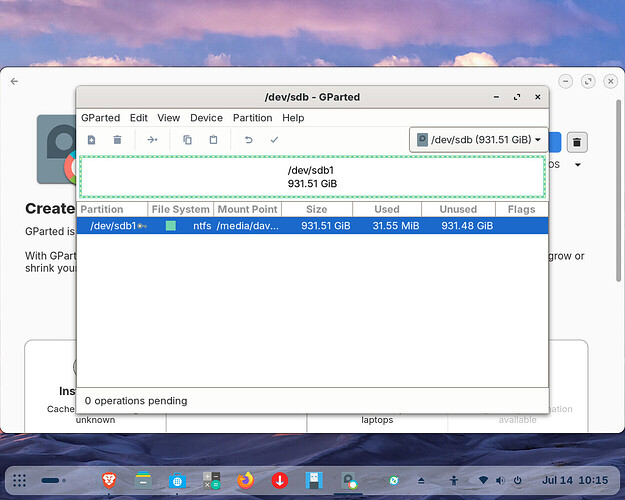This screenshot has width=625, height=500.
Task: Click the Flags column header
Action: pos(521,209)
